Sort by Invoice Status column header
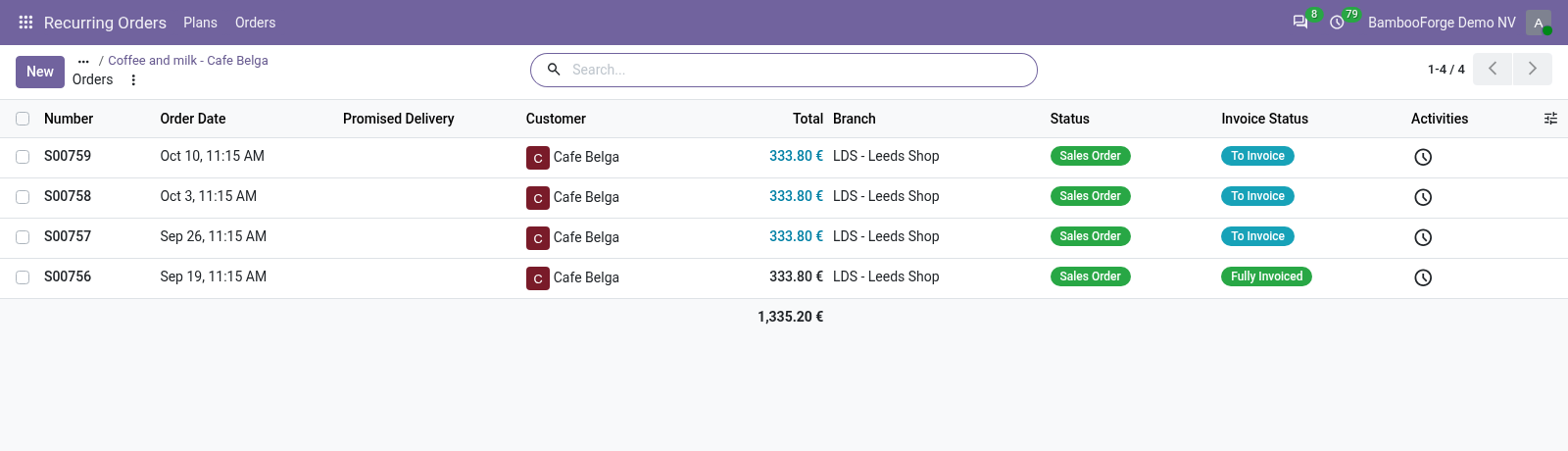This screenshot has width=1568, height=451. [1264, 119]
